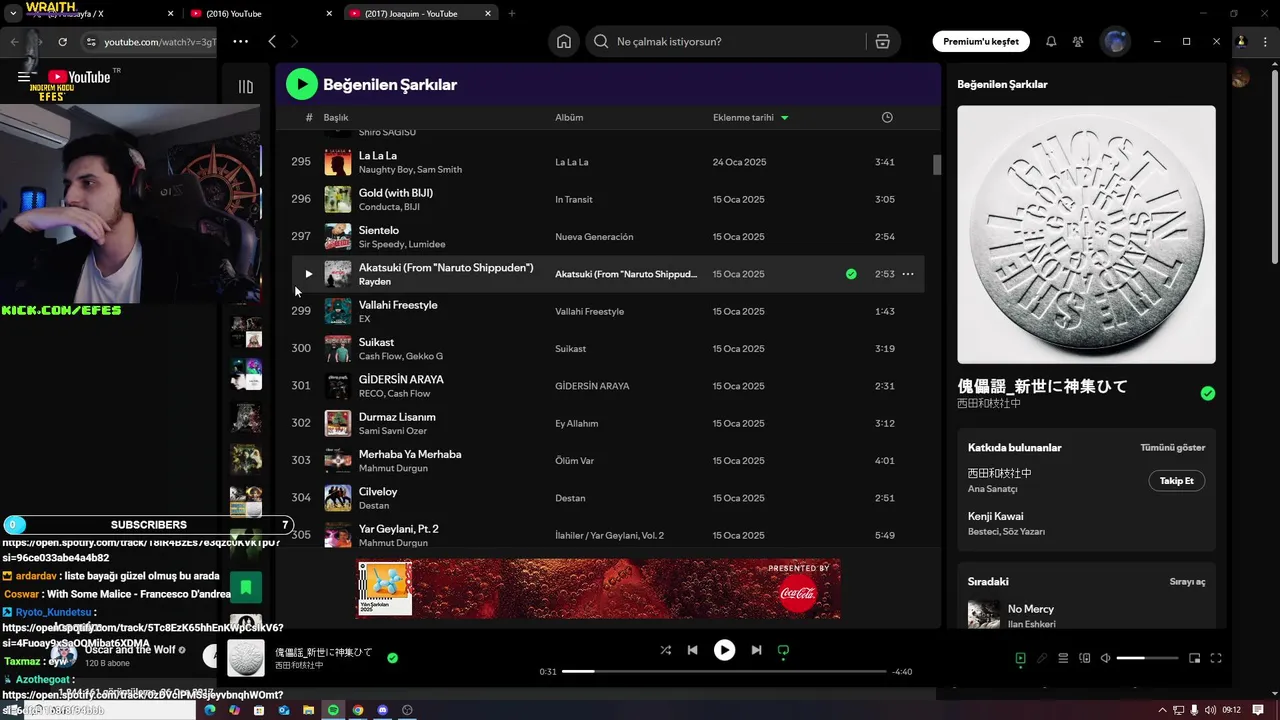Screen dimensions: 1280x720
Task: Open lyrics microphone icon
Action: 1042,658
